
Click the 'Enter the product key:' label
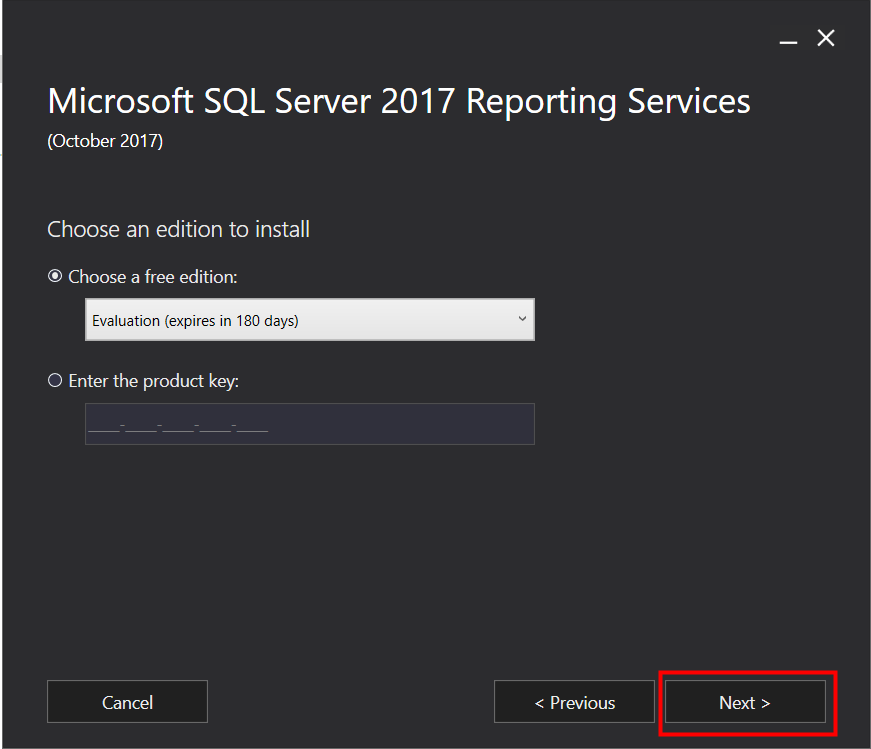pyautogui.click(x=154, y=381)
